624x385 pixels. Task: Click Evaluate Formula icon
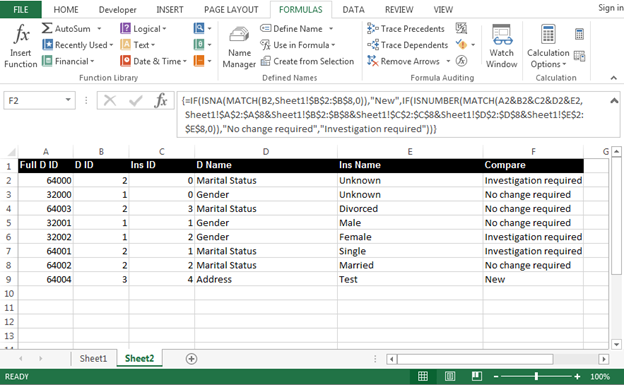(x=461, y=61)
